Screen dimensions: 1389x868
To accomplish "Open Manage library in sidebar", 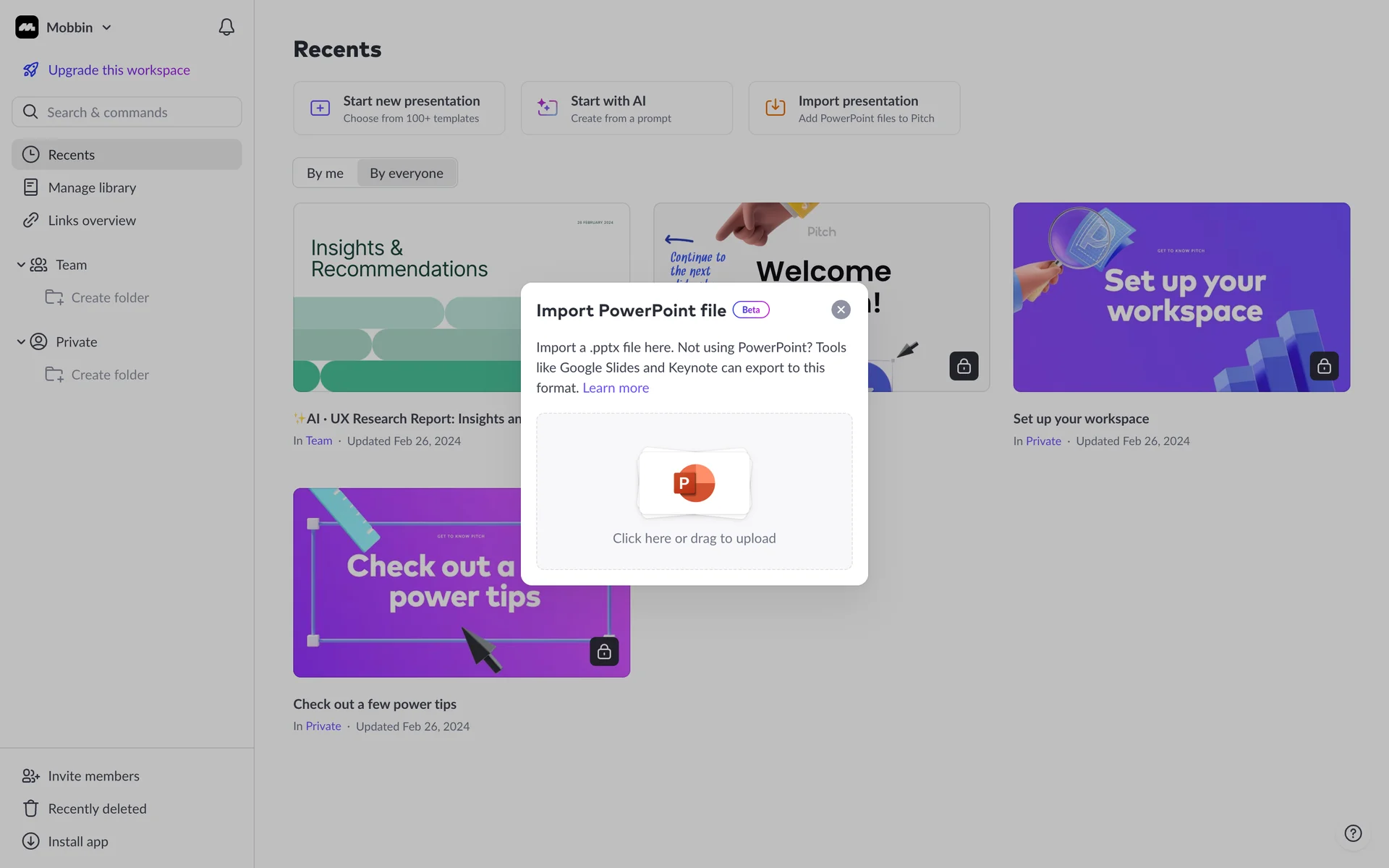I will pyautogui.click(x=92, y=187).
